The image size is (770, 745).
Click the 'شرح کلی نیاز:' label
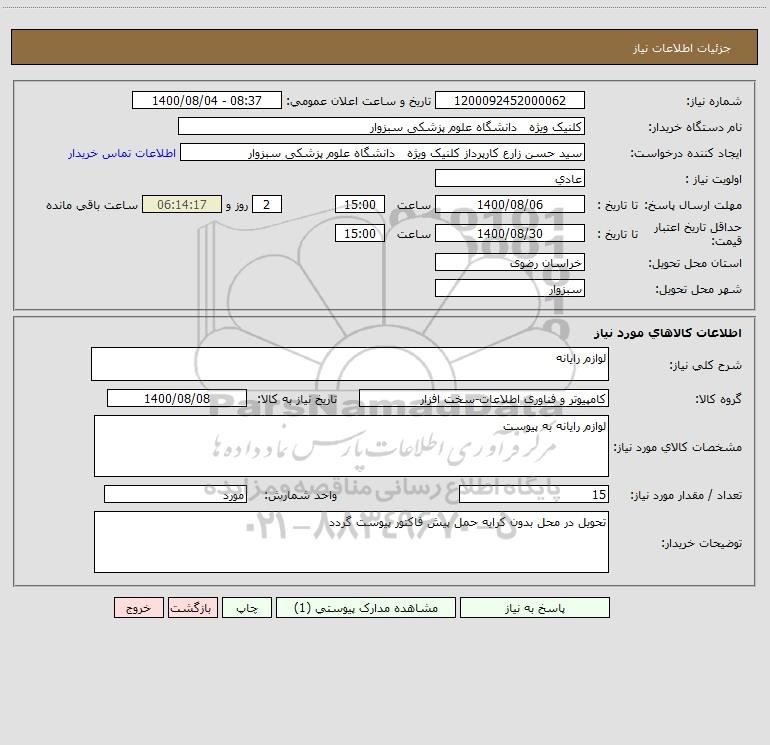(x=706, y=365)
